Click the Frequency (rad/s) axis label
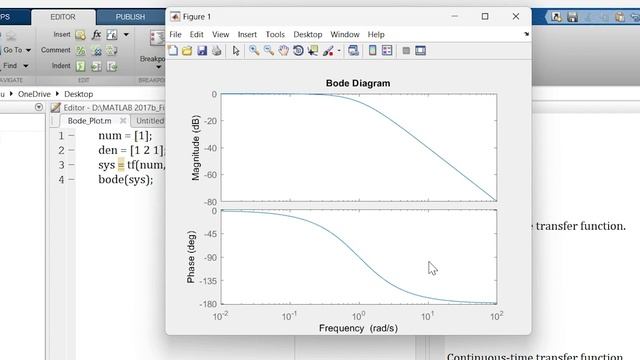This screenshot has width=640, height=360. point(358,328)
